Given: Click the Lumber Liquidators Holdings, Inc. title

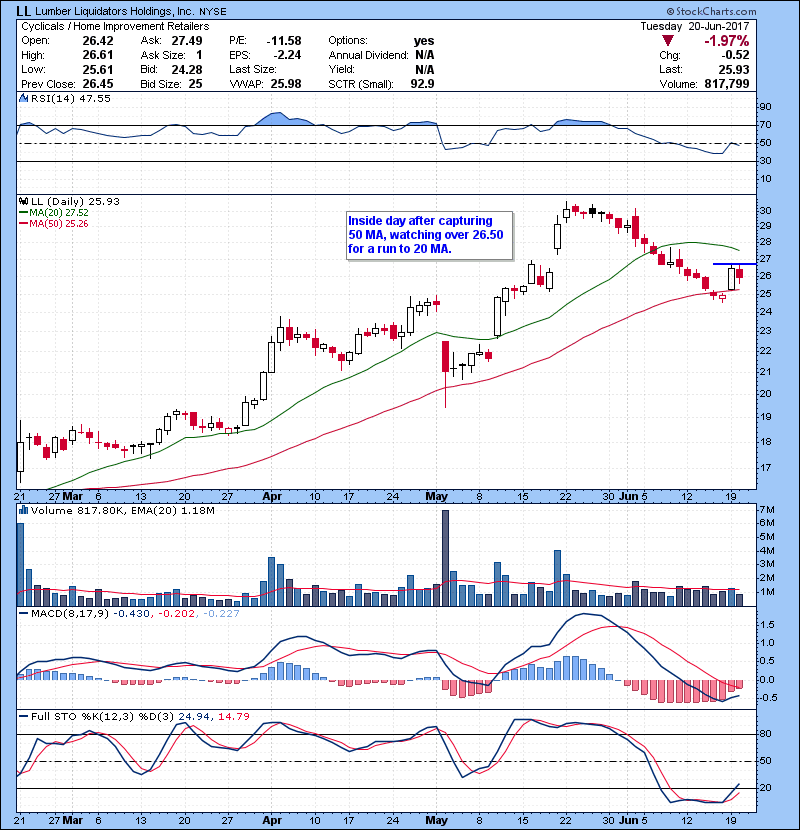Looking at the screenshot, I should (114, 12).
